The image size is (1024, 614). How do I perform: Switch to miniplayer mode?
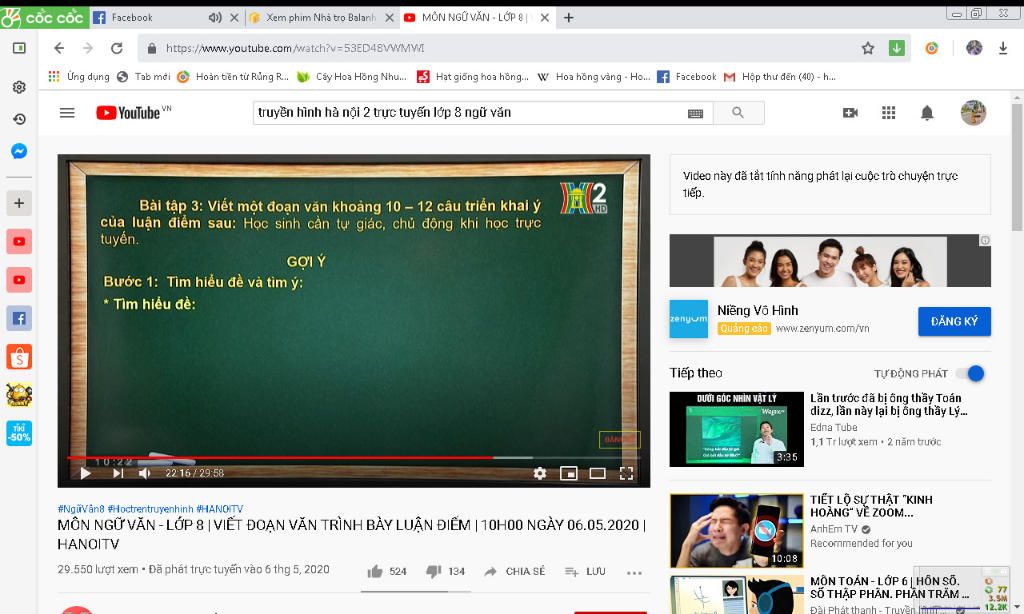(569, 473)
